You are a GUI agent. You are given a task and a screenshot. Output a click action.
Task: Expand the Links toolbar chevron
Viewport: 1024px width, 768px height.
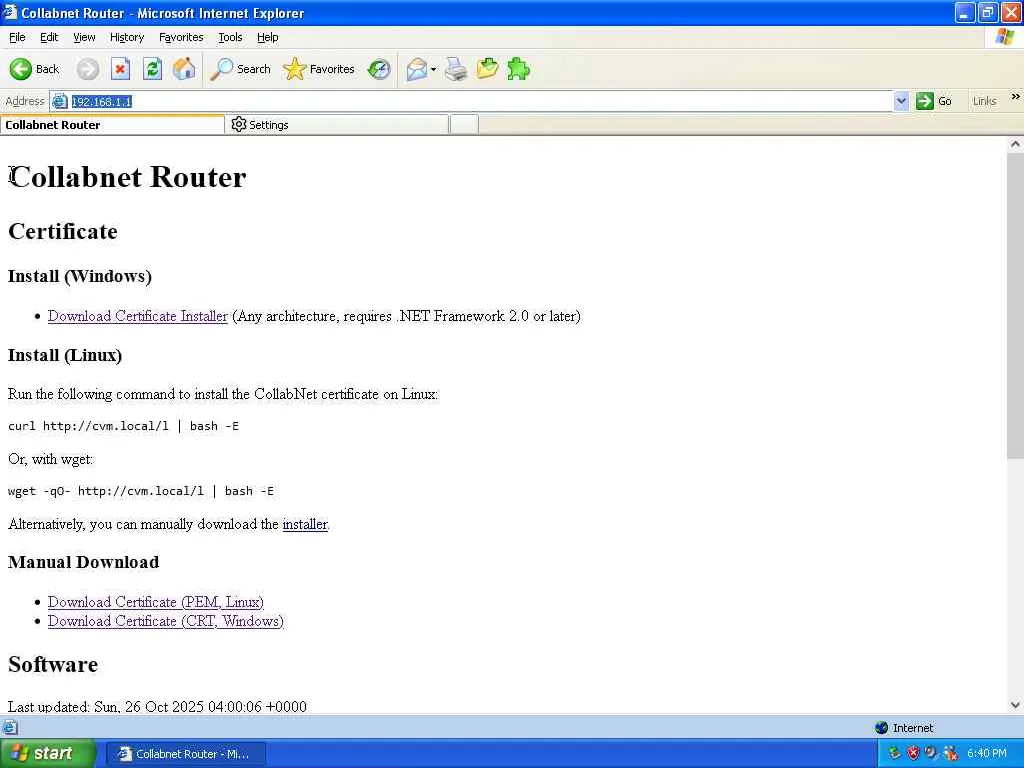[1015, 97]
